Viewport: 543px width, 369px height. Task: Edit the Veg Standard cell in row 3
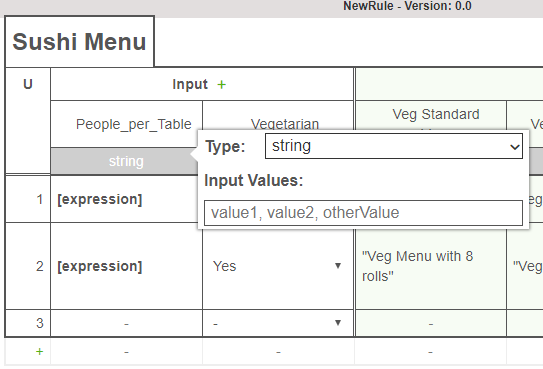(x=431, y=323)
